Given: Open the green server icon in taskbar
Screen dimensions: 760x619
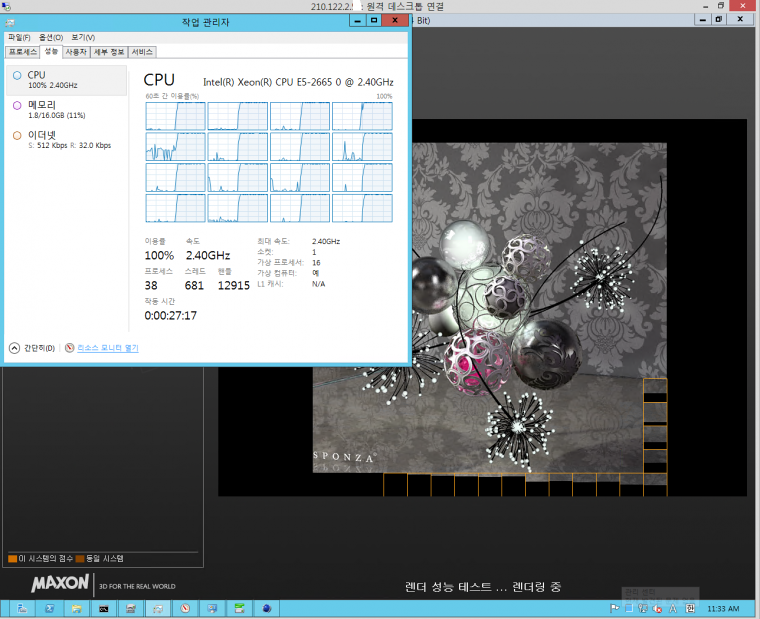Looking at the screenshot, I should pos(239,608).
